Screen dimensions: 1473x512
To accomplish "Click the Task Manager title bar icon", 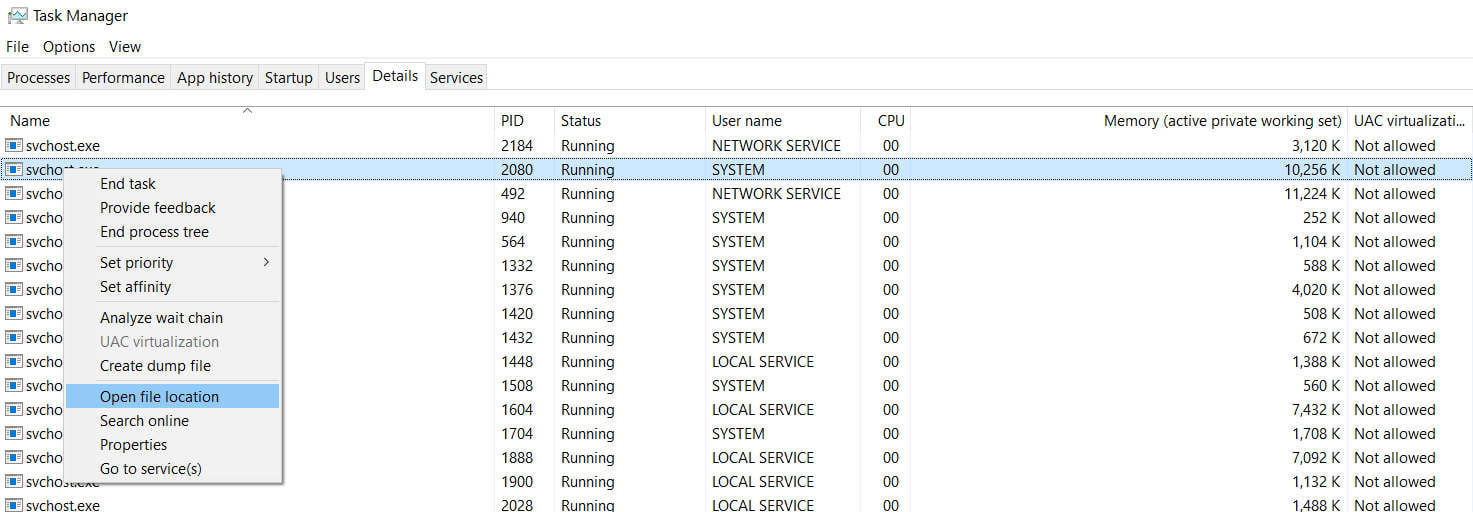I will [17, 16].
